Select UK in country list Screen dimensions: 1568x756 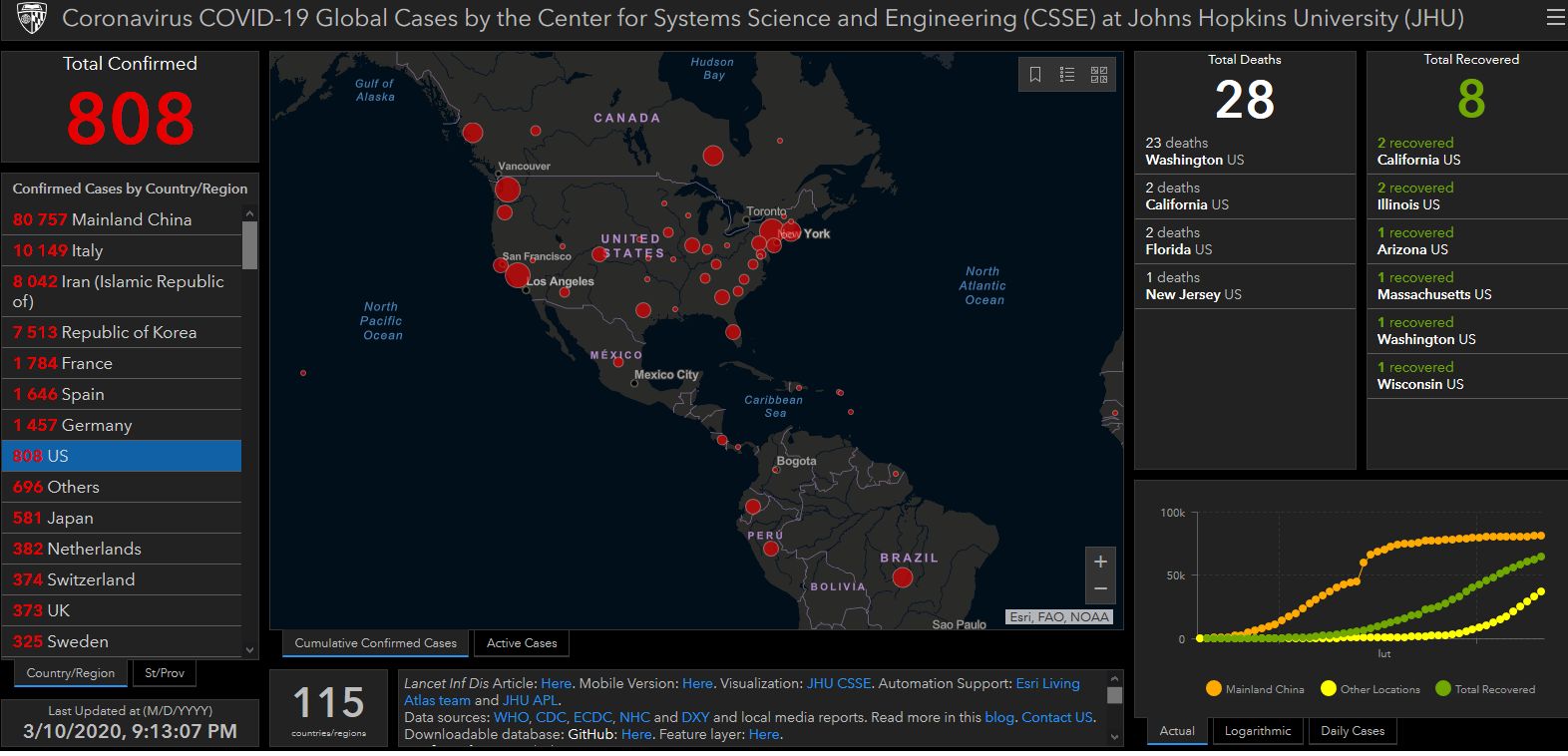[x=122, y=610]
